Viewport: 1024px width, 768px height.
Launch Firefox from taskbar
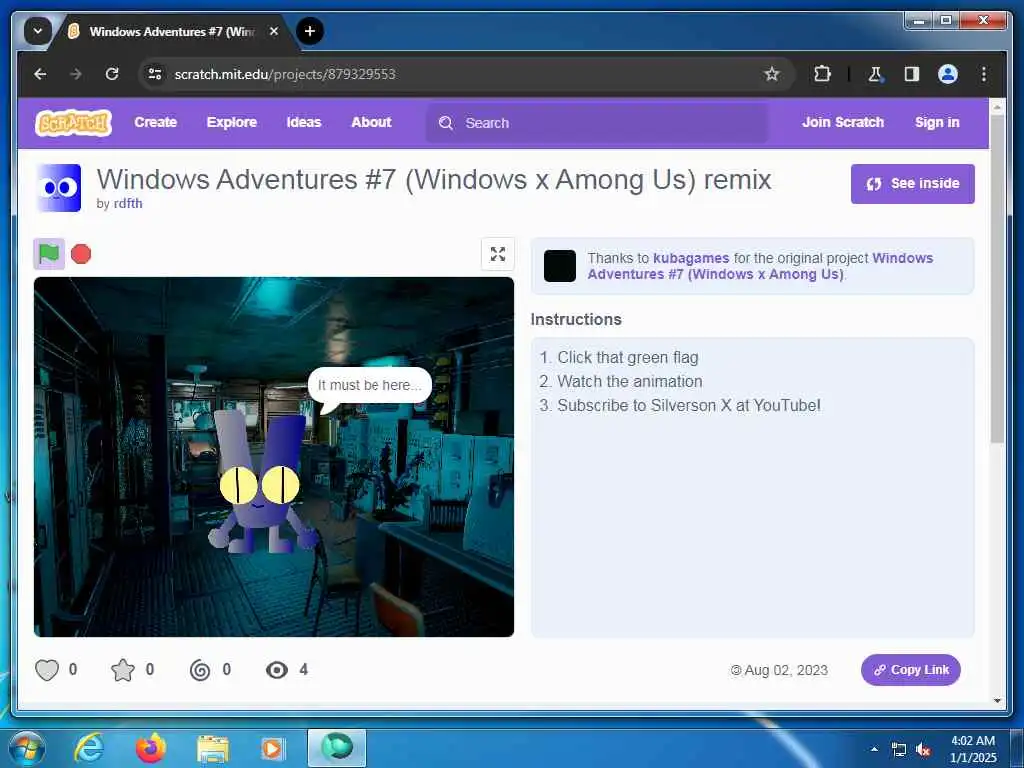click(x=151, y=748)
